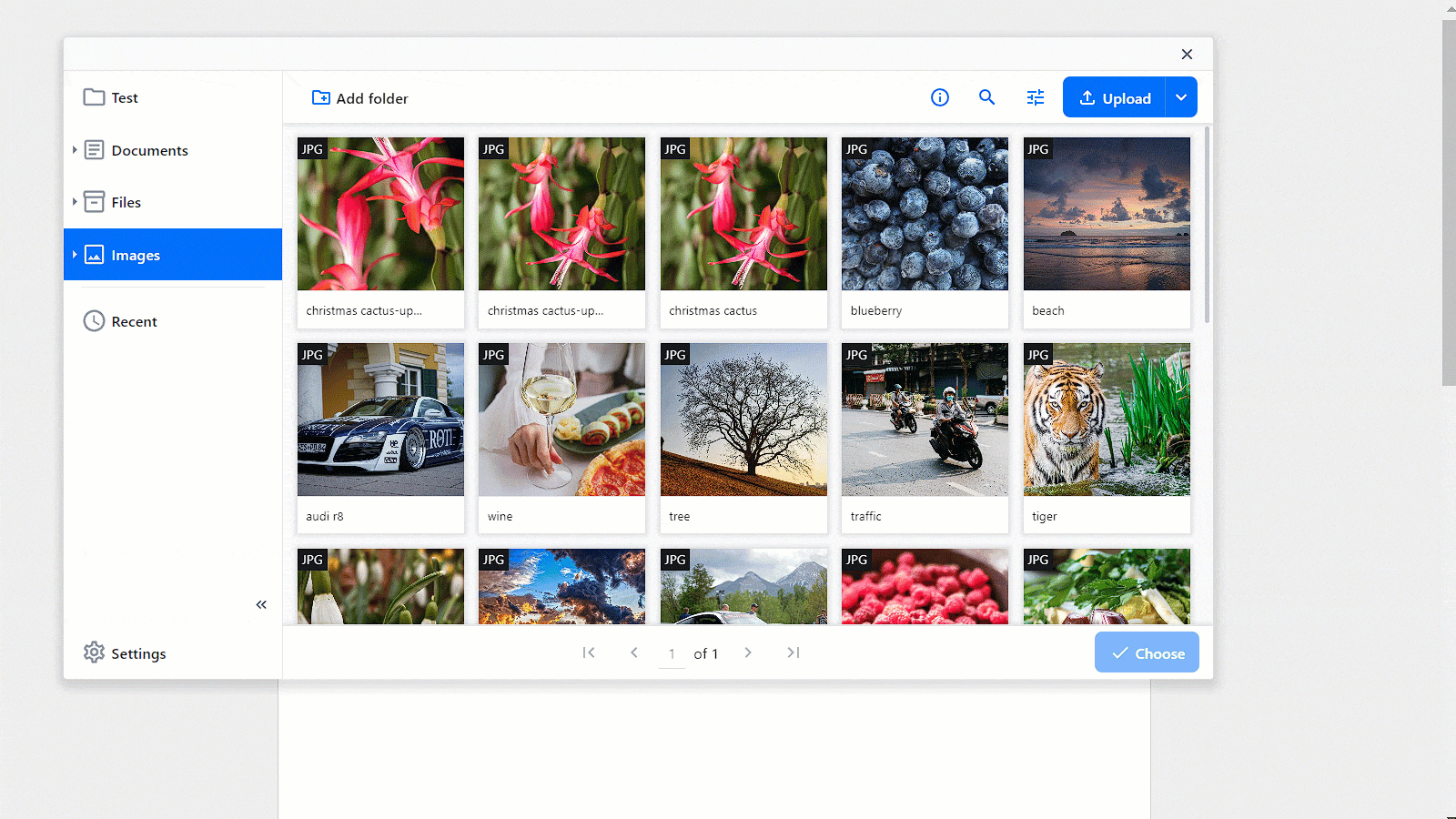1456x819 pixels.
Task: Select the tiger image thumbnail
Action: (x=1107, y=420)
